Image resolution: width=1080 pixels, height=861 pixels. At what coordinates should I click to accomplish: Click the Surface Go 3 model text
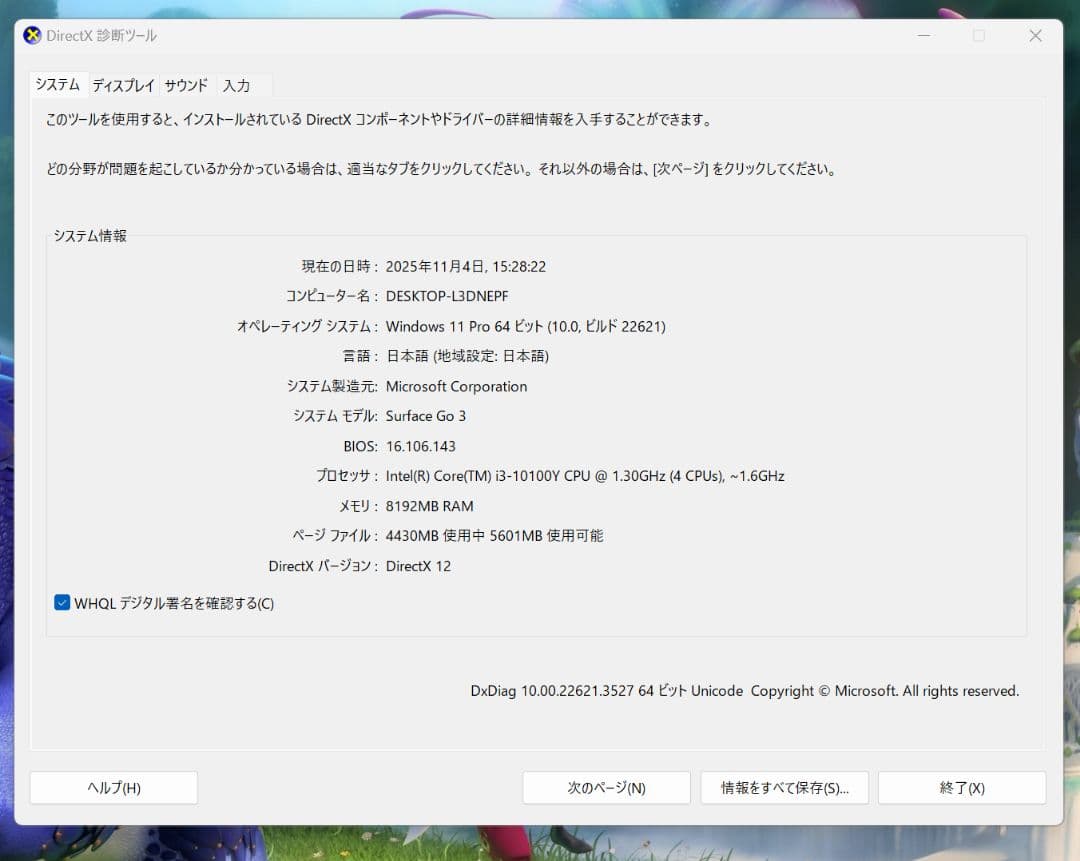pyautogui.click(x=426, y=416)
